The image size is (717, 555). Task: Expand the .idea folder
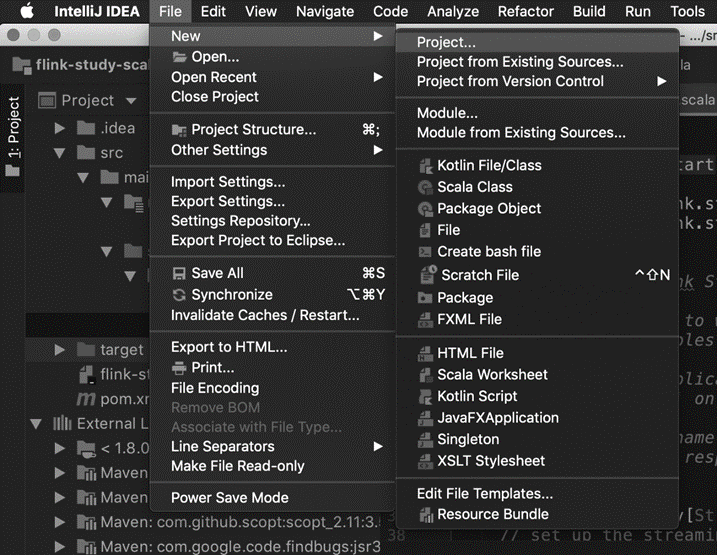click(60, 128)
